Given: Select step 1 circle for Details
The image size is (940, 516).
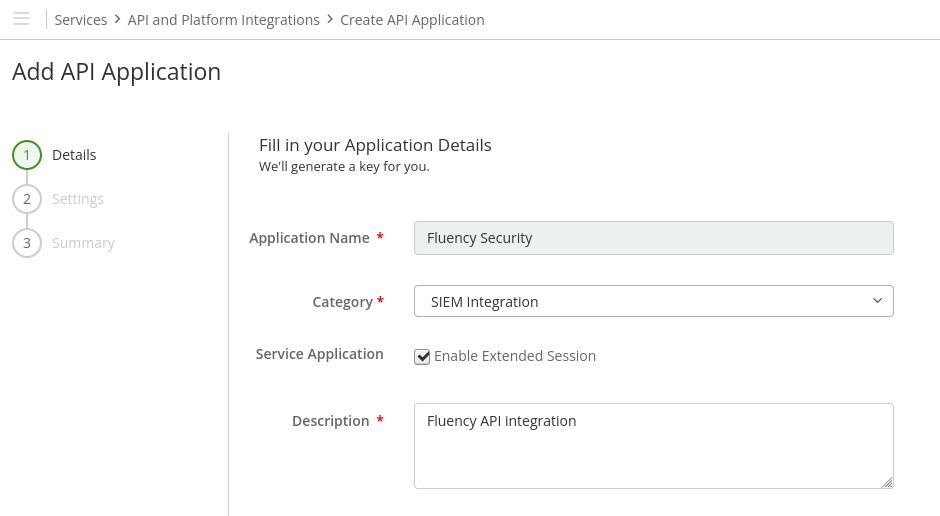Looking at the screenshot, I should (27, 155).
